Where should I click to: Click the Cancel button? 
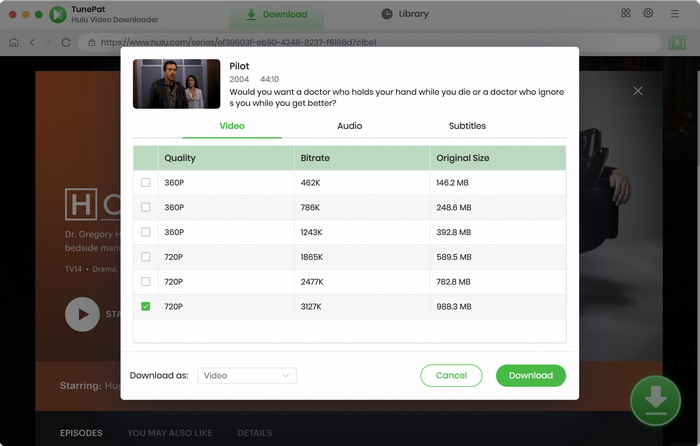451,375
